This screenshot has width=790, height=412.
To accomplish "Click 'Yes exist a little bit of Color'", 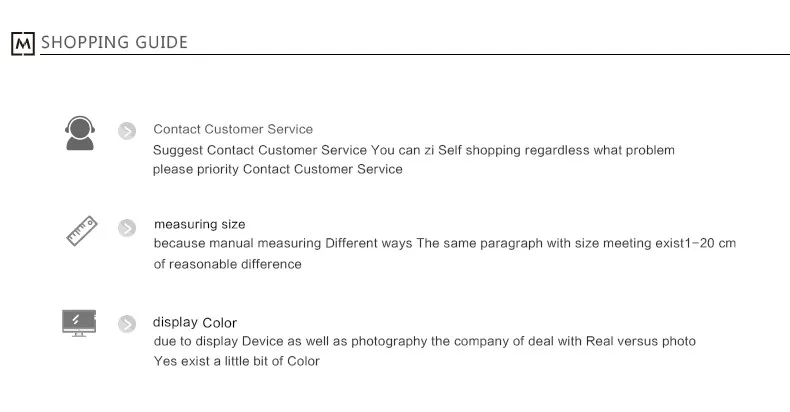I will click(237, 361).
